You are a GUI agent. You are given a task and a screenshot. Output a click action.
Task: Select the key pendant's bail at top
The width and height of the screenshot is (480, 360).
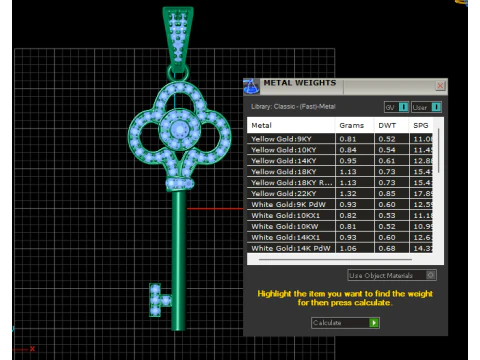pyautogui.click(x=178, y=38)
